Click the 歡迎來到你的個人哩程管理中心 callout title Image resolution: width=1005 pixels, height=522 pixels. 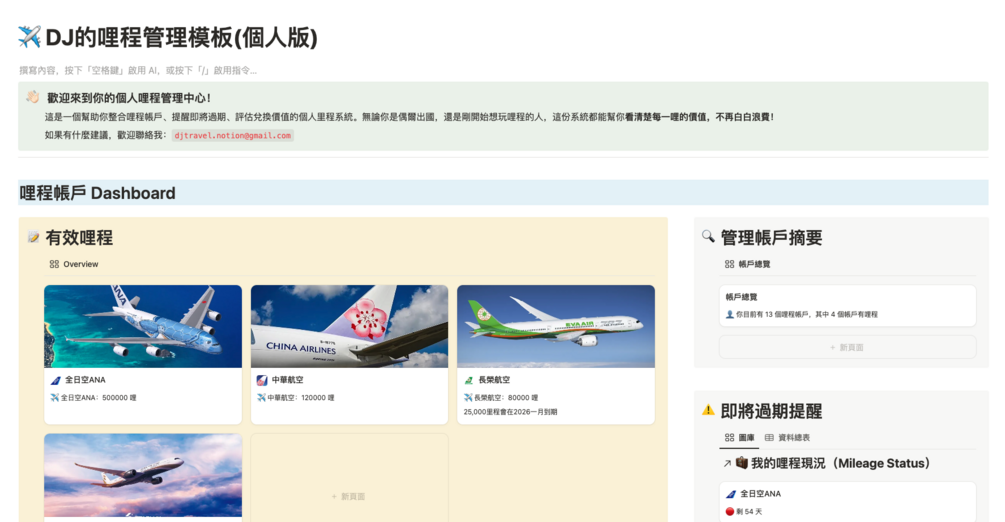pos(129,97)
